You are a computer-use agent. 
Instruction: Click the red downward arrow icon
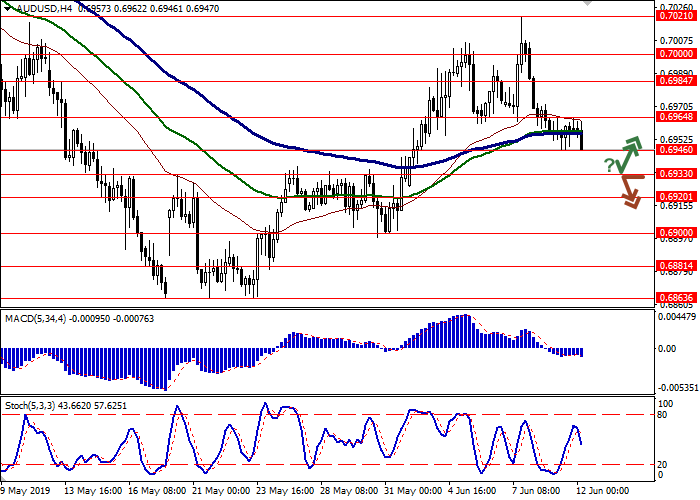click(x=629, y=190)
